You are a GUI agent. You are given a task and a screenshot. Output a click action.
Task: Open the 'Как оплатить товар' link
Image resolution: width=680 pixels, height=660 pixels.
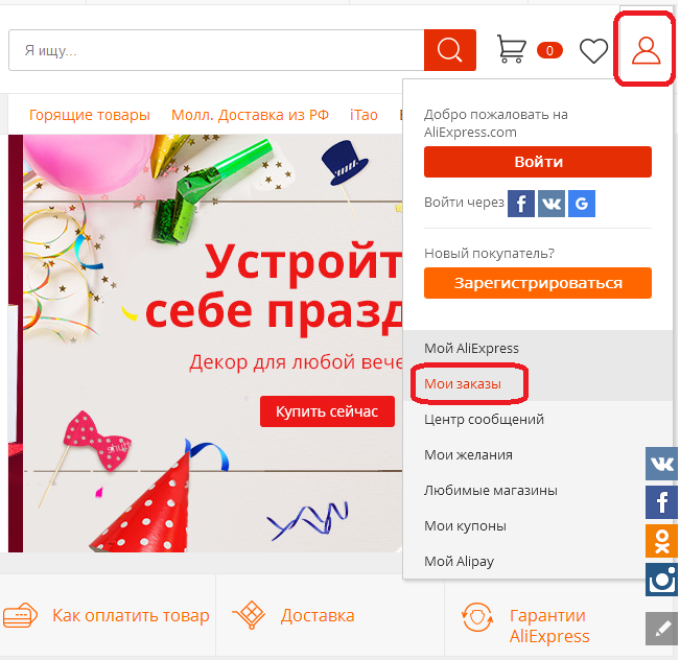[x=130, y=616]
